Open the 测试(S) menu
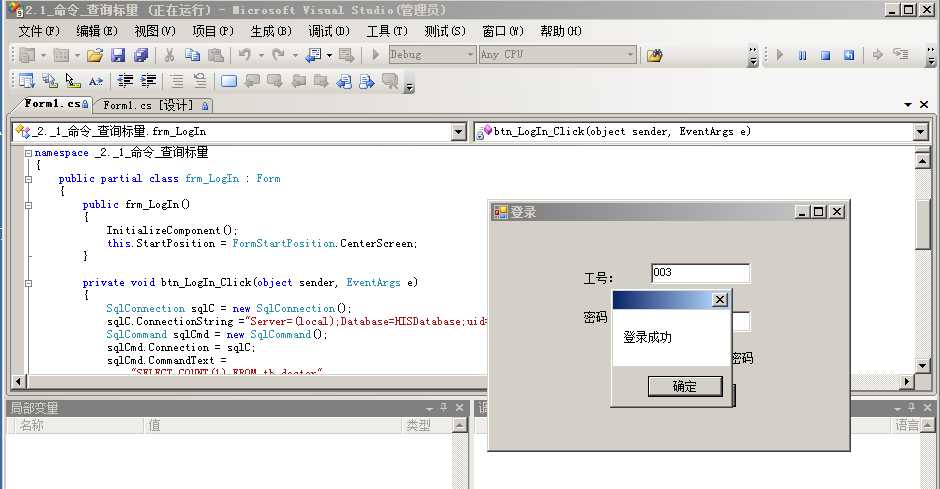This screenshot has height=489, width=940. click(x=445, y=31)
